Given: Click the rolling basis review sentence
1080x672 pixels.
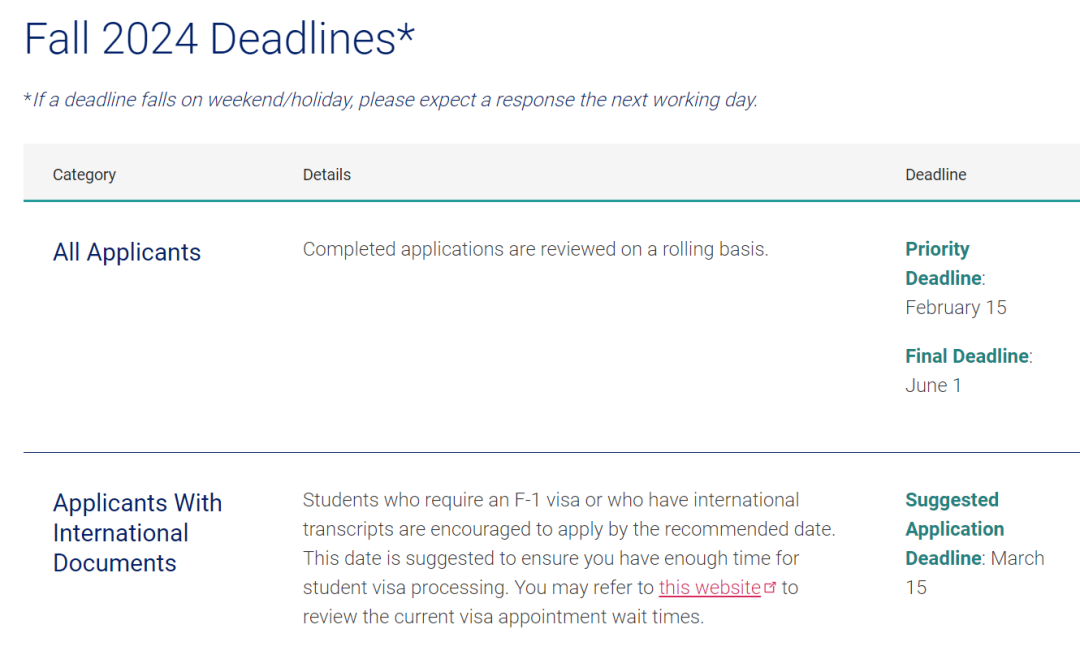Looking at the screenshot, I should [535, 249].
